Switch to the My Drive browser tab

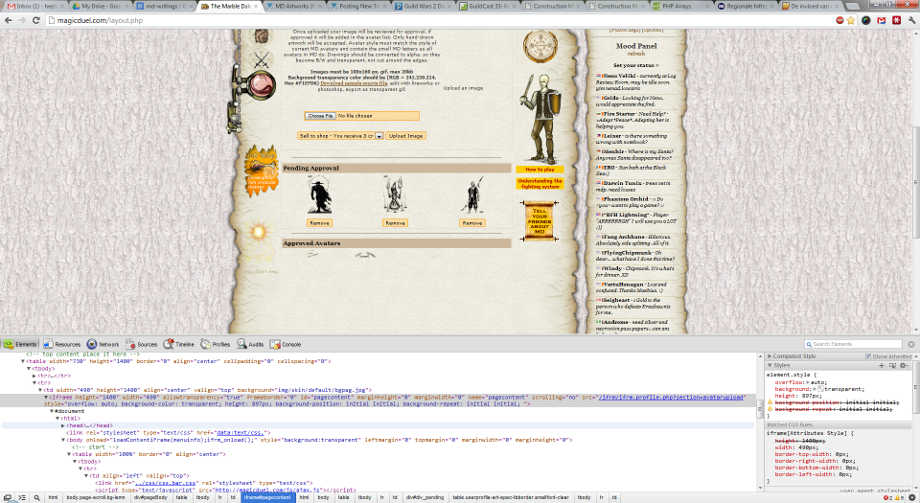tap(99, 6)
